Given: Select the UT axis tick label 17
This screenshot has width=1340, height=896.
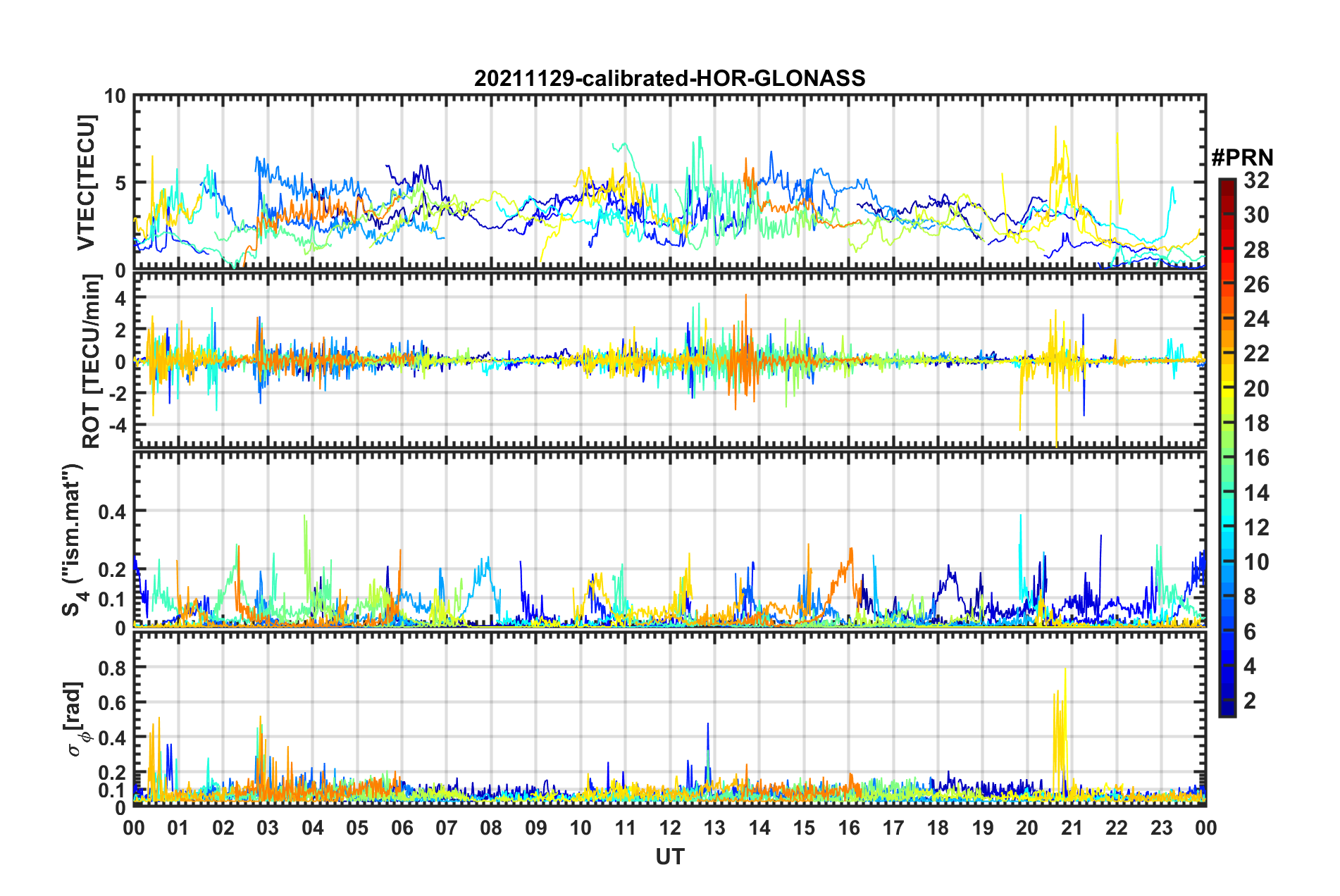Looking at the screenshot, I should (893, 828).
